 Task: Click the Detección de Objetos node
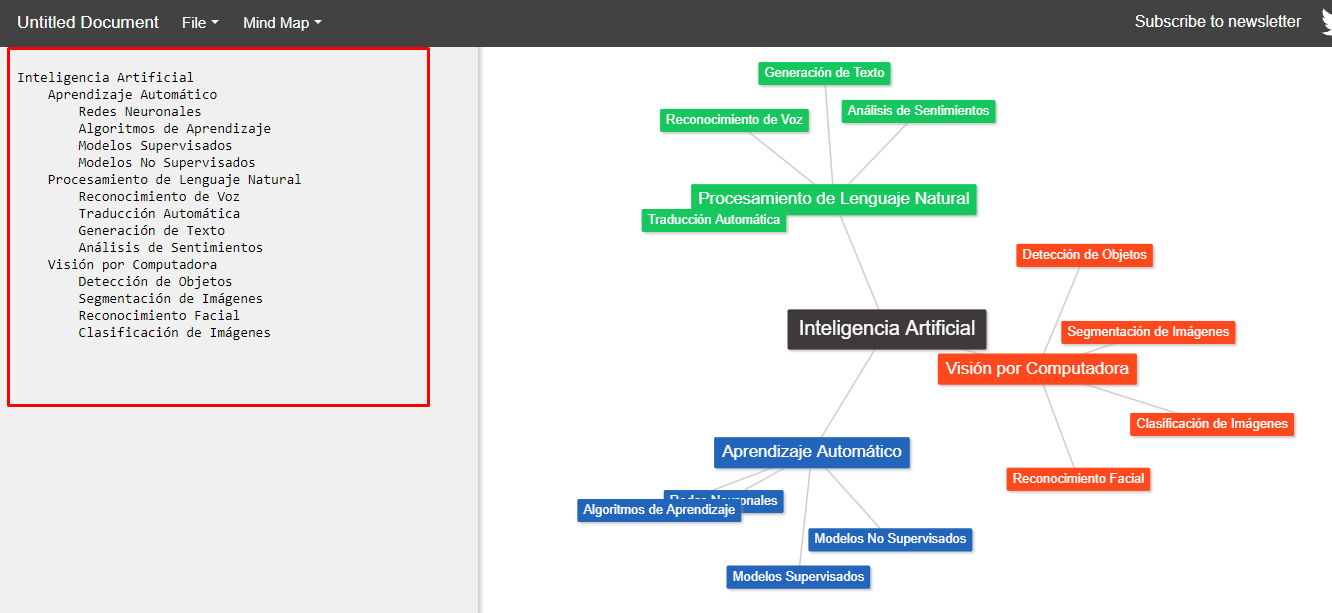coord(1085,255)
